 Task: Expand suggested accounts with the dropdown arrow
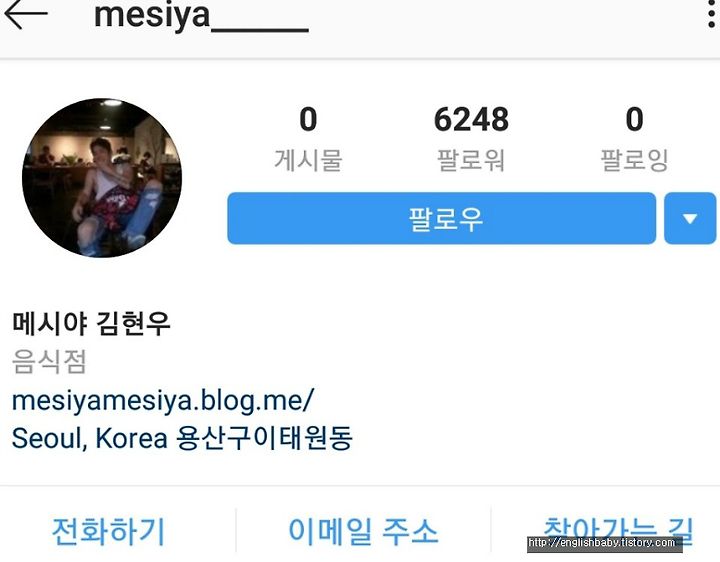click(690, 219)
